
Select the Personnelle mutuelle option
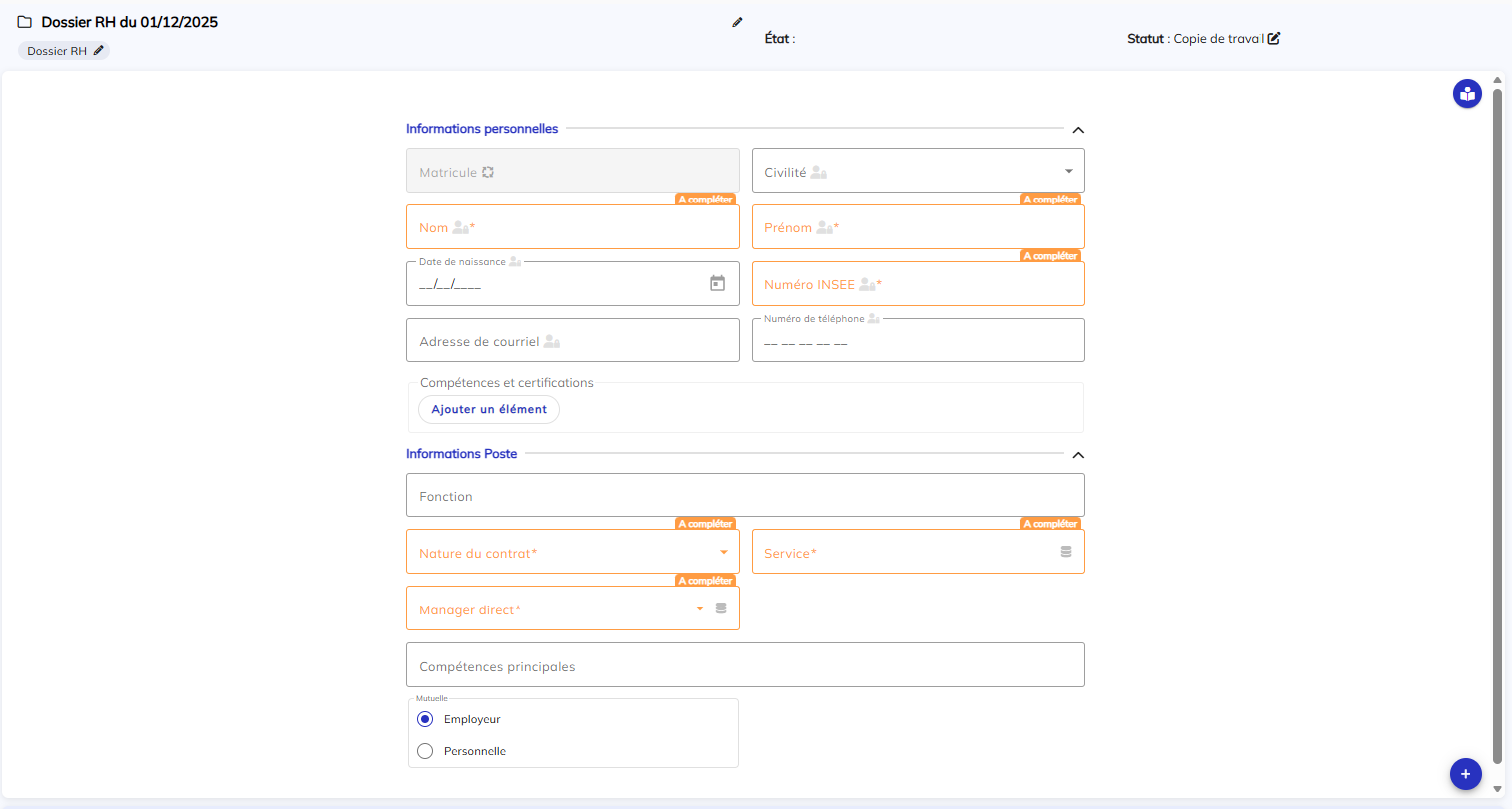(x=425, y=751)
